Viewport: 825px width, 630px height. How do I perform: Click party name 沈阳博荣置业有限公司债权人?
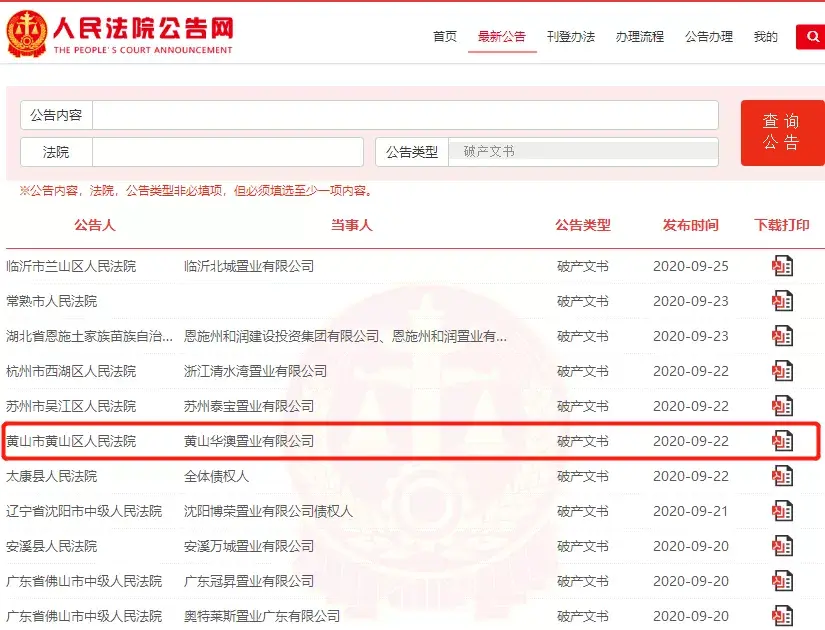[x=268, y=511]
